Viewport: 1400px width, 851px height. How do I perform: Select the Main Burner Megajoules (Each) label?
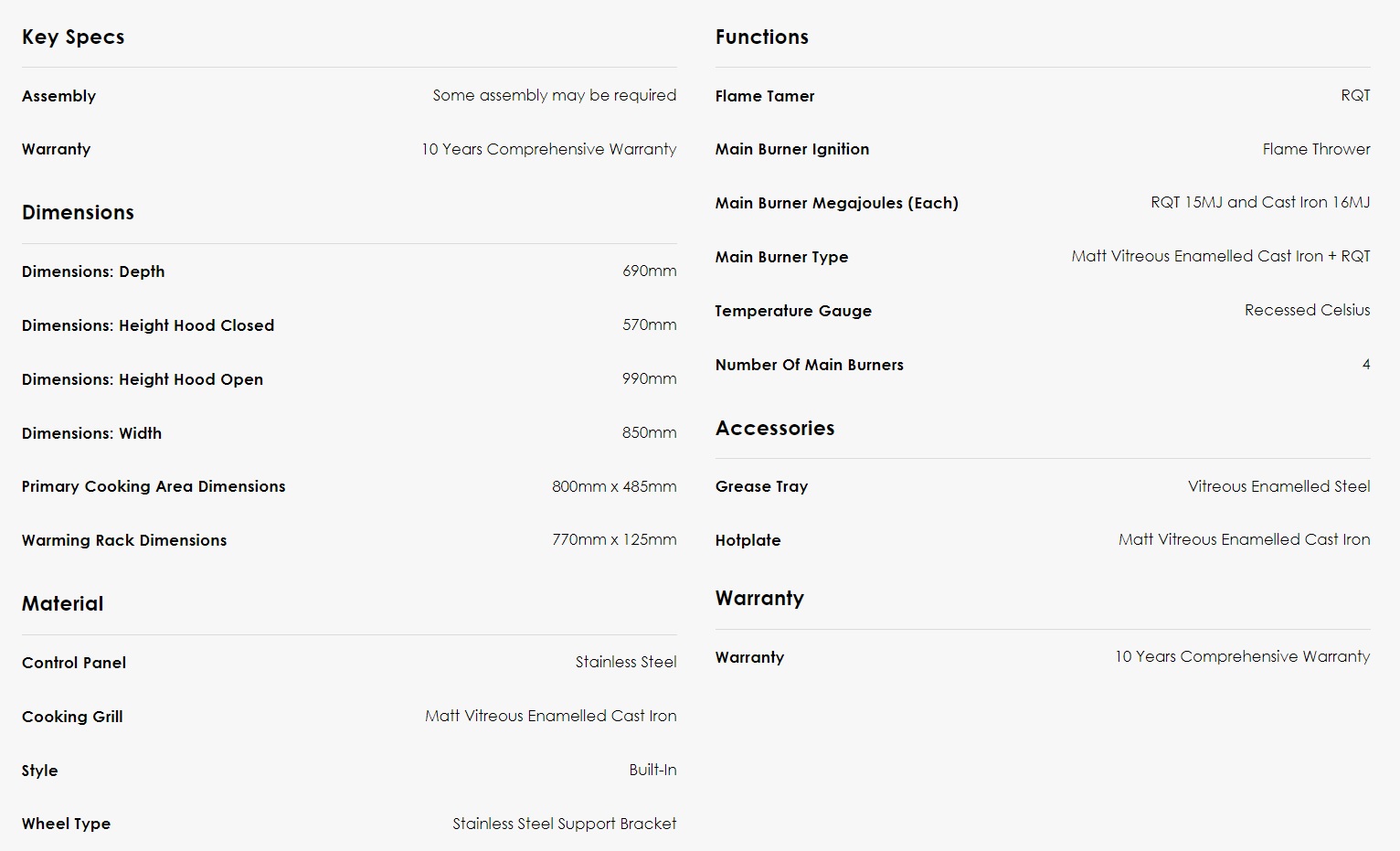click(x=837, y=203)
